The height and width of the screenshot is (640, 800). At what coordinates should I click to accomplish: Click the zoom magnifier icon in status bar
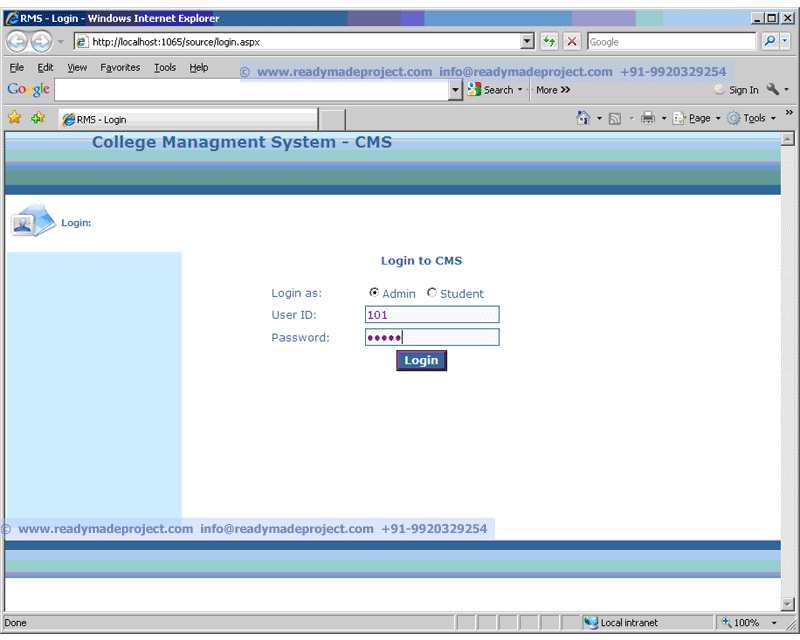click(727, 622)
